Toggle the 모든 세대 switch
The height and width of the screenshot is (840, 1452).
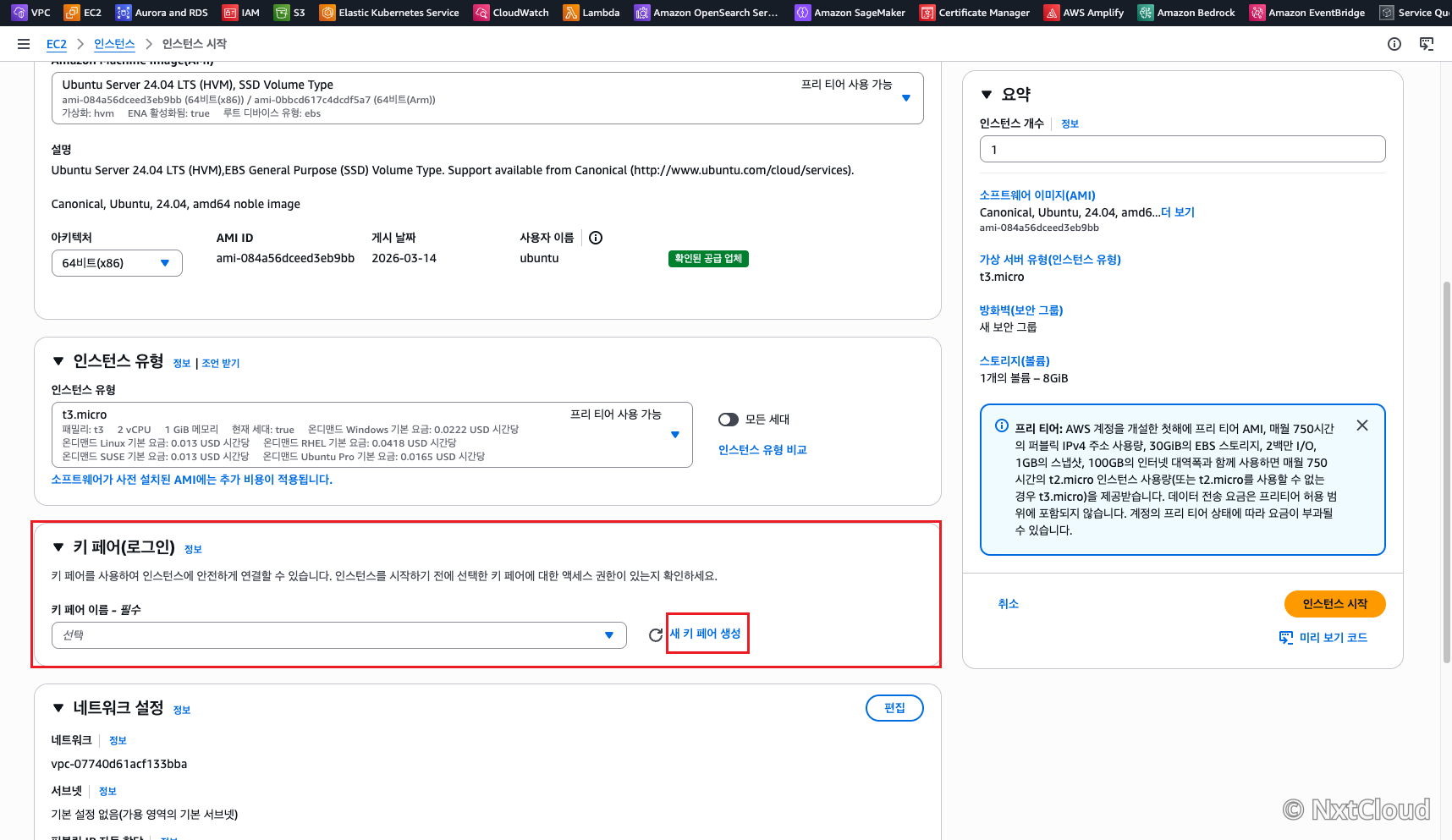(x=729, y=420)
